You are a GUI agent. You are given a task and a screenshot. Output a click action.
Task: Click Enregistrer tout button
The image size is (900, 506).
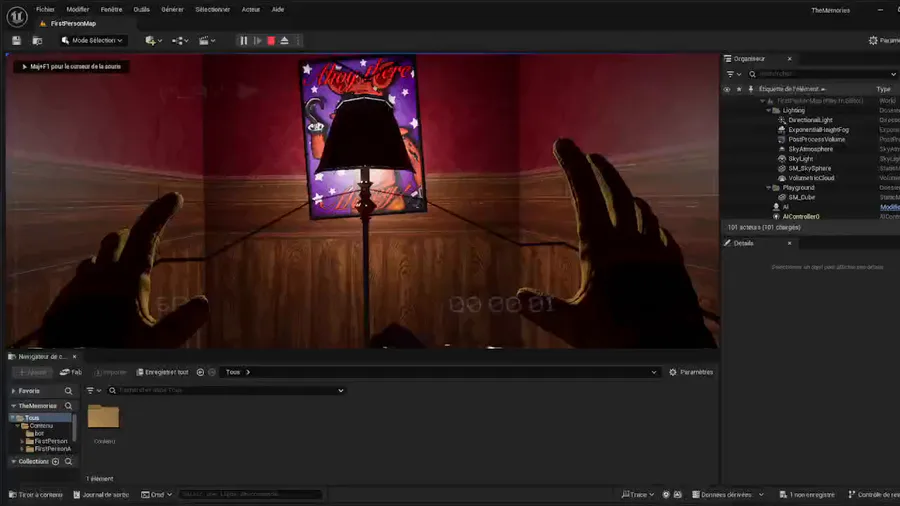coord(162,372)
